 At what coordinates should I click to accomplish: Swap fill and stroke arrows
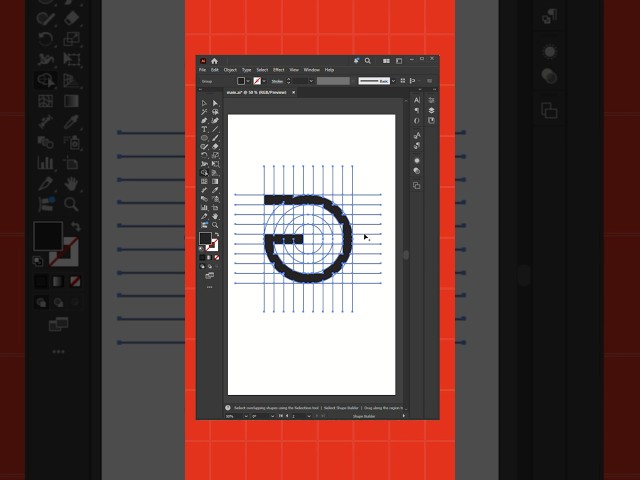pyautogui.click(x=217, y=235)
